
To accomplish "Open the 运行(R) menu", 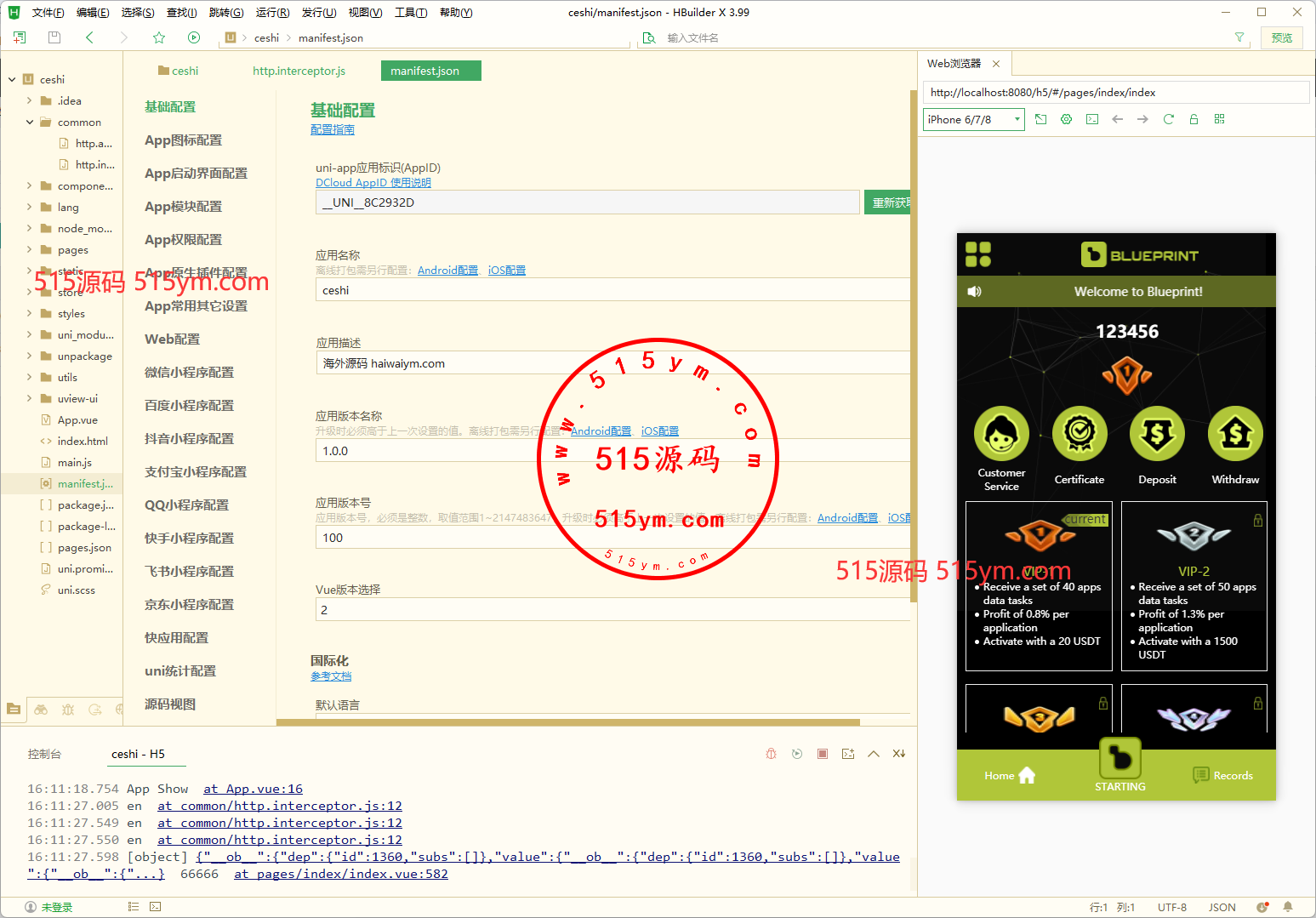I will pos(272,13).
